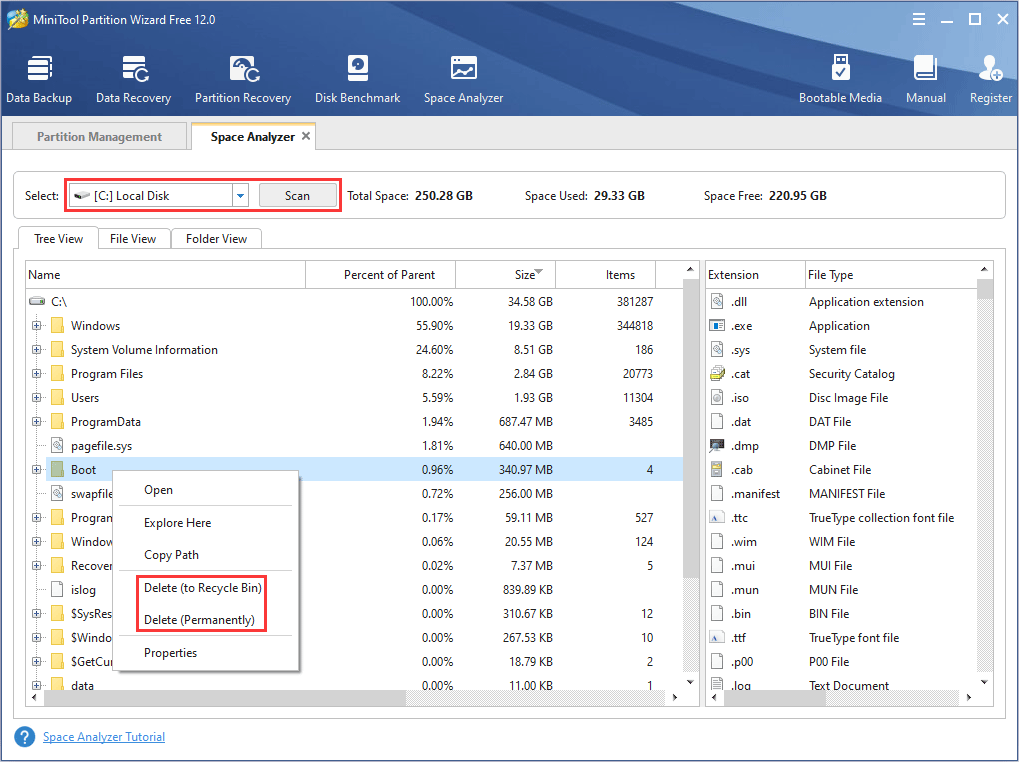Sort by the File Type column header
The width and height of the screenshot is (1019, 762).
(891, 275)
